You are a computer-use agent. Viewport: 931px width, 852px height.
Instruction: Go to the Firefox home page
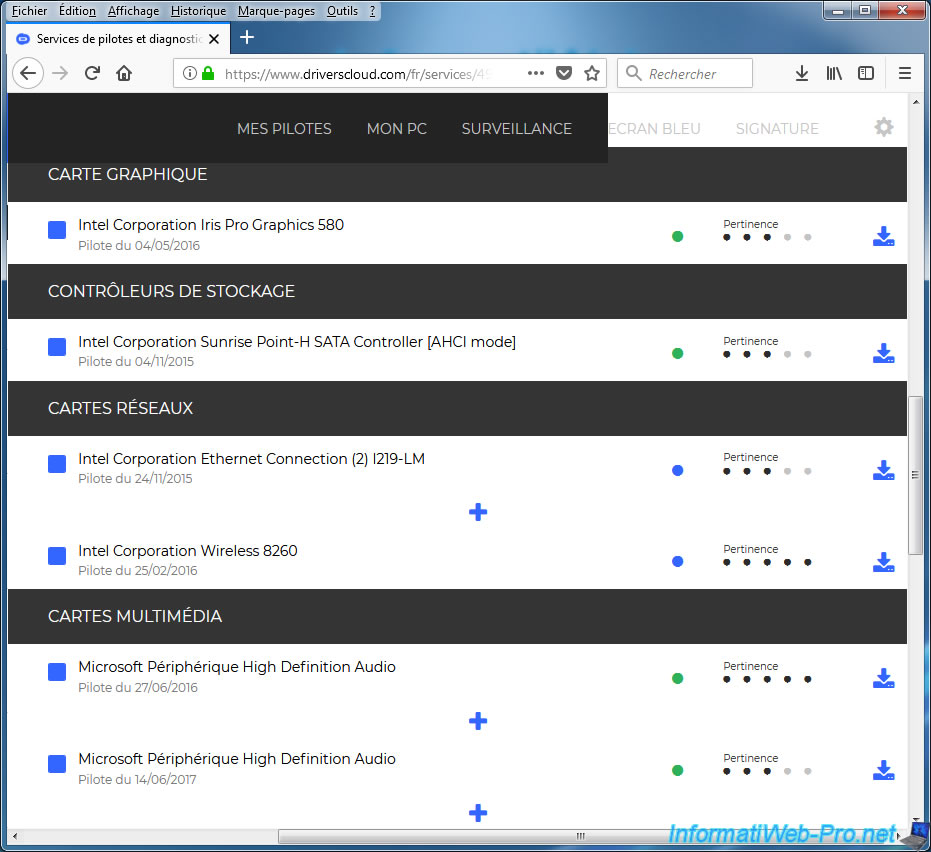pyautogui.click(x=124, y=73)
